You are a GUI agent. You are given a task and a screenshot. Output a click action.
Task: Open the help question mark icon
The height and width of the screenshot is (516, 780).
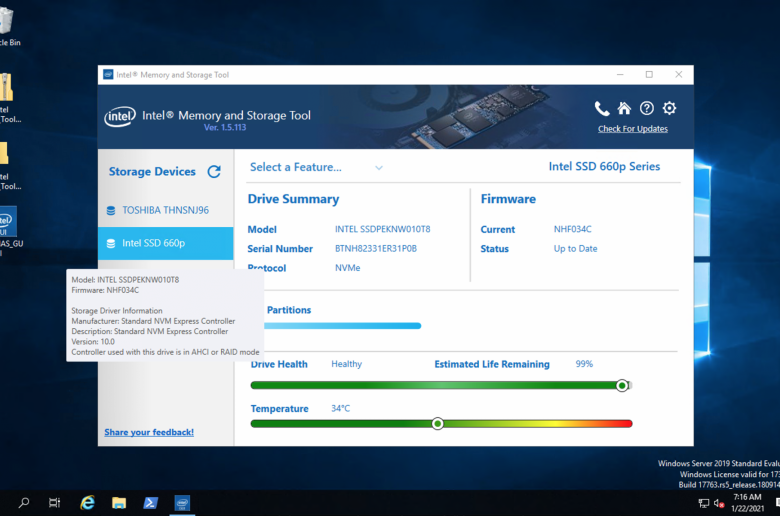tap(647, 108)
